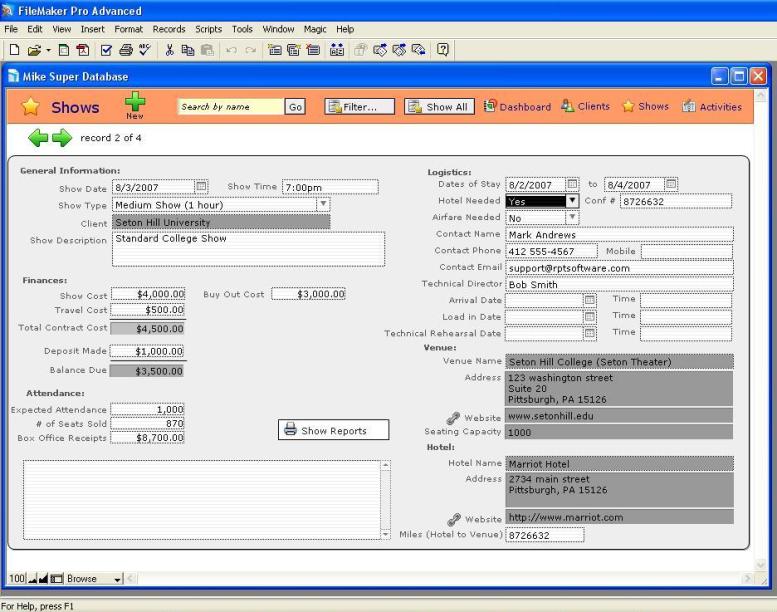Navigate to Dashboard link

point(517,107)
